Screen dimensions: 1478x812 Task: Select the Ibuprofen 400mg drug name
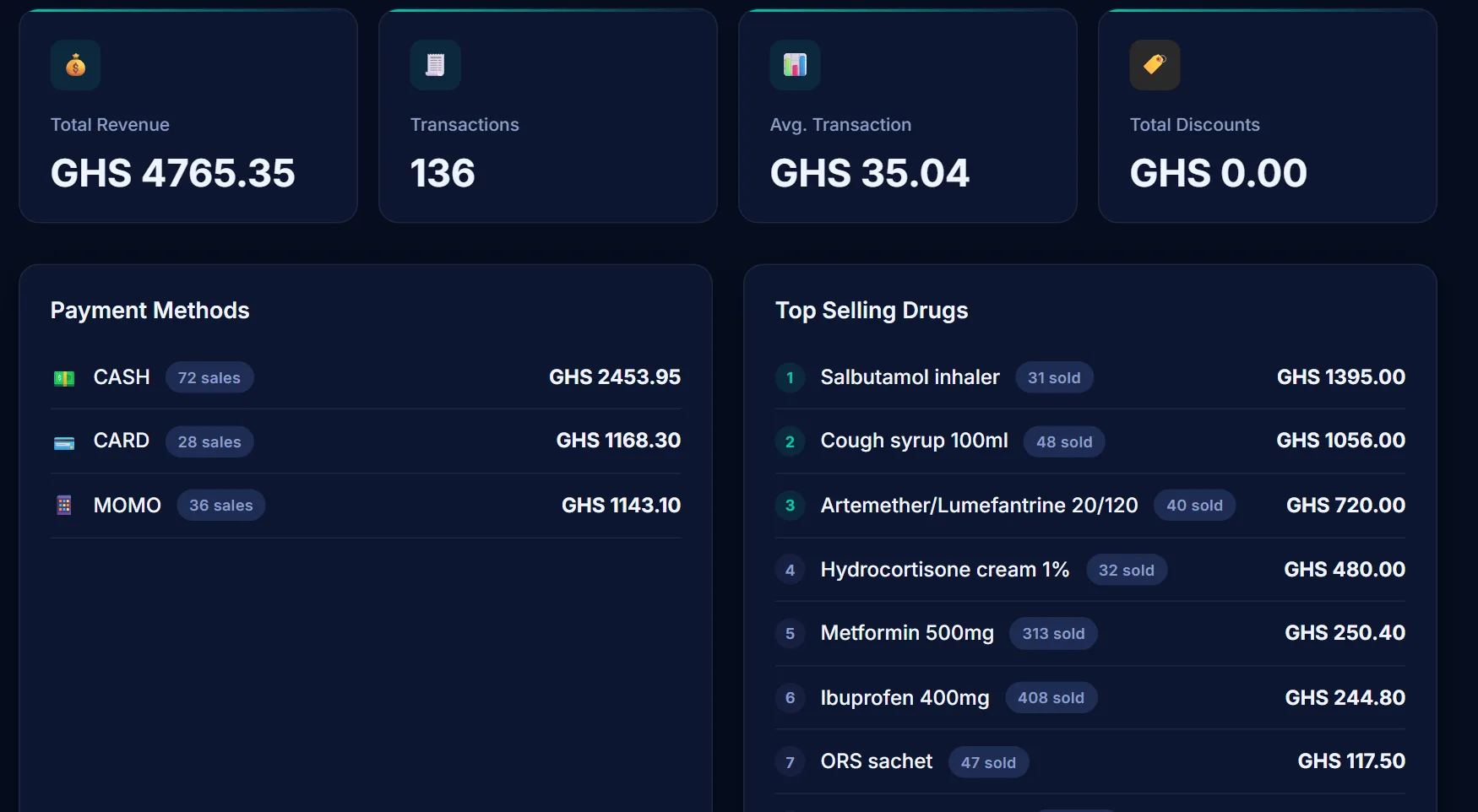905,698
